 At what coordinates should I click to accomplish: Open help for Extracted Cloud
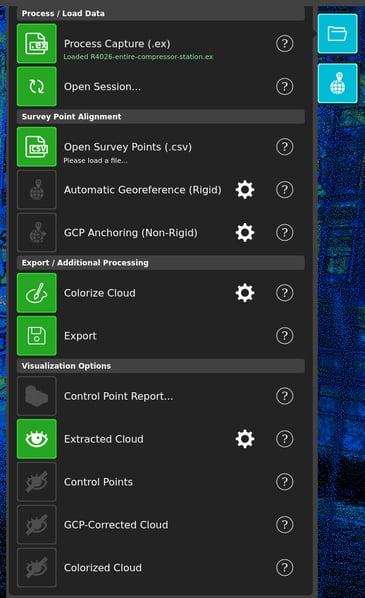285,439
